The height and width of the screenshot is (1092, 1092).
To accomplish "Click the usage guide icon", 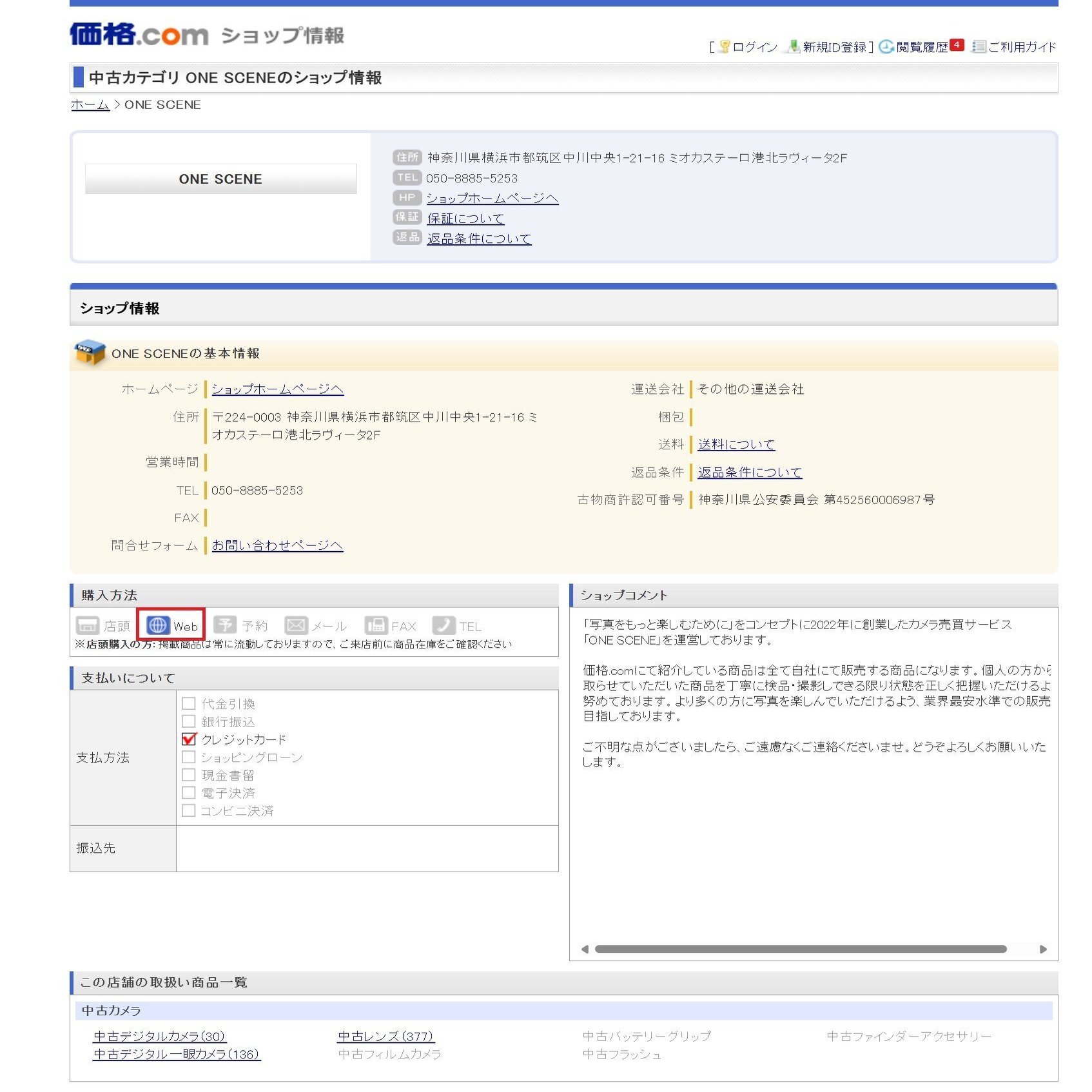I will coord(979,46).
